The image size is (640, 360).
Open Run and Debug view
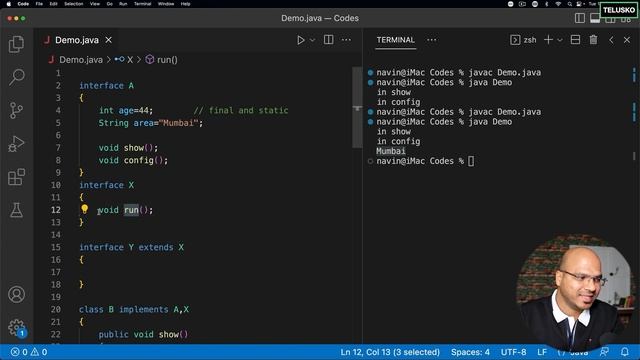[16, 144]
